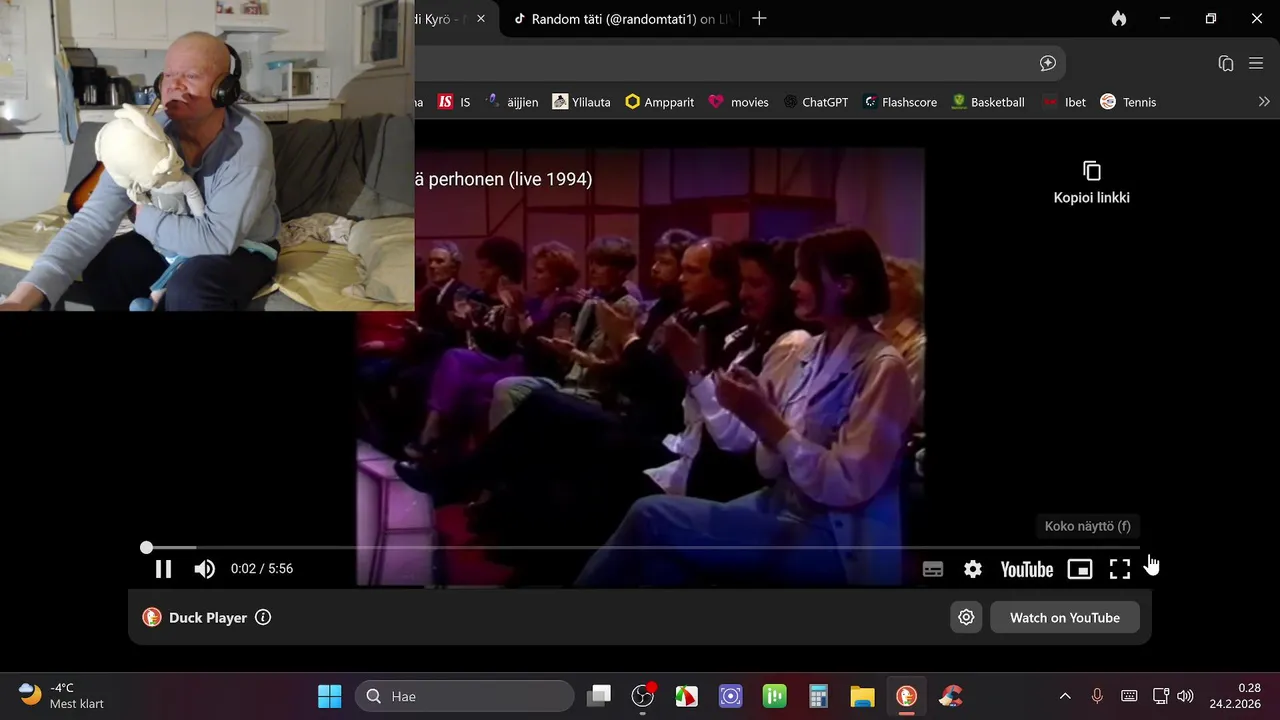Open OBS Studio from the taskbar
The image size is (1280, 720).
click(643, 696)
